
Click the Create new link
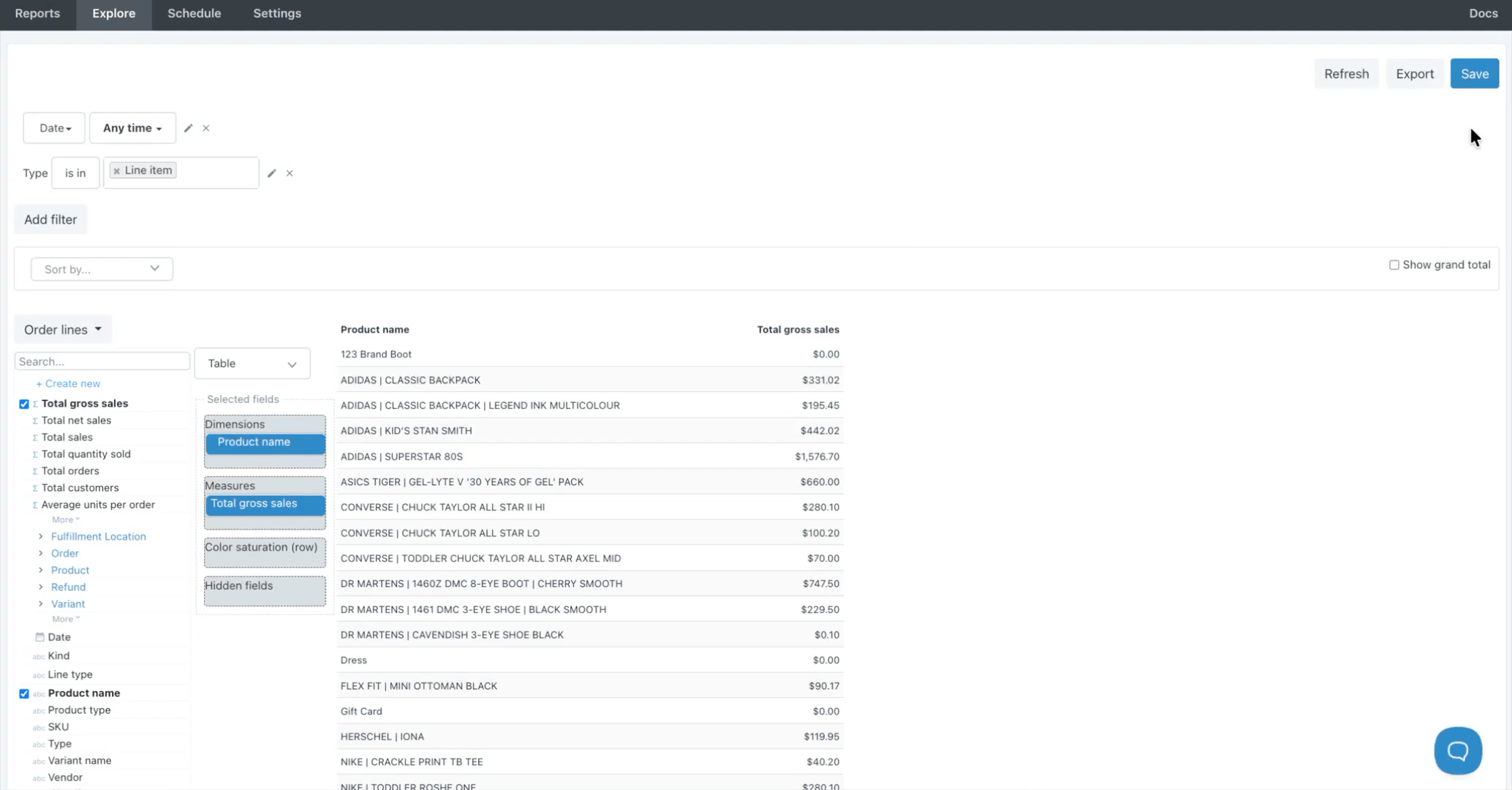click(68, 383)
